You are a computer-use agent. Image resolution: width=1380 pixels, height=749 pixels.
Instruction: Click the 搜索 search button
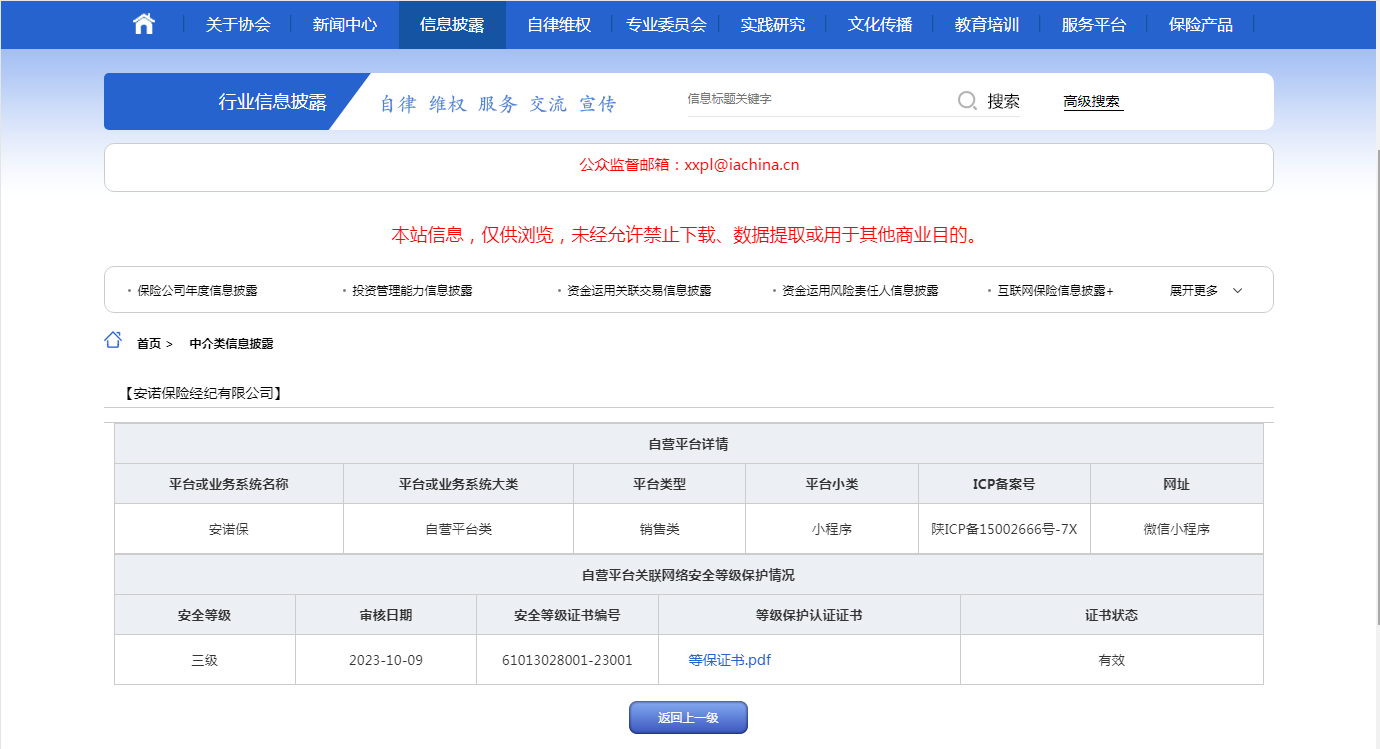[x=1003, y=101]
